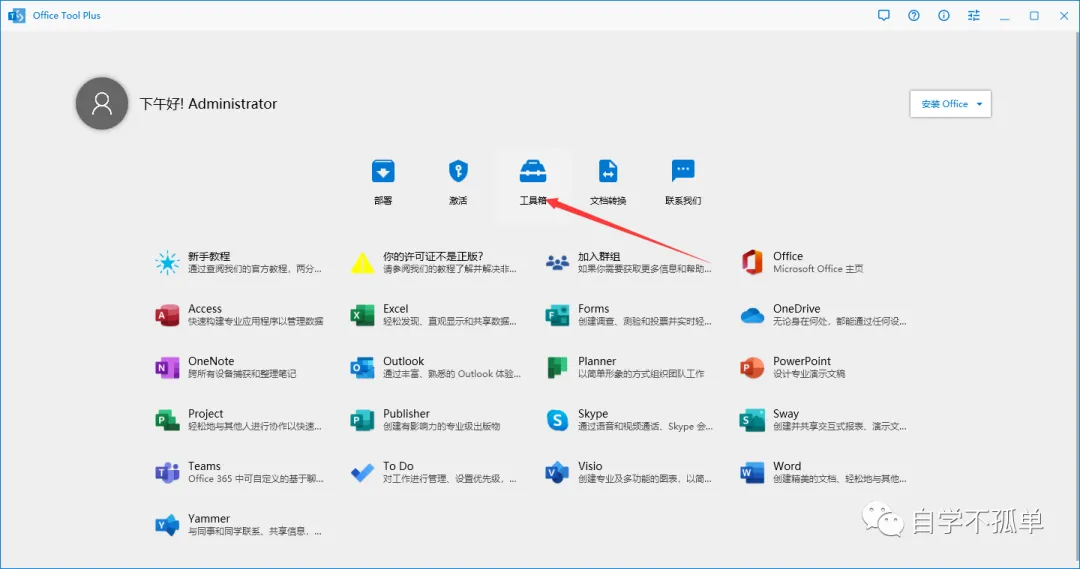Open the 加入群组 link
The width and height of the screenshot is (1080, 569).
point(628,262)
